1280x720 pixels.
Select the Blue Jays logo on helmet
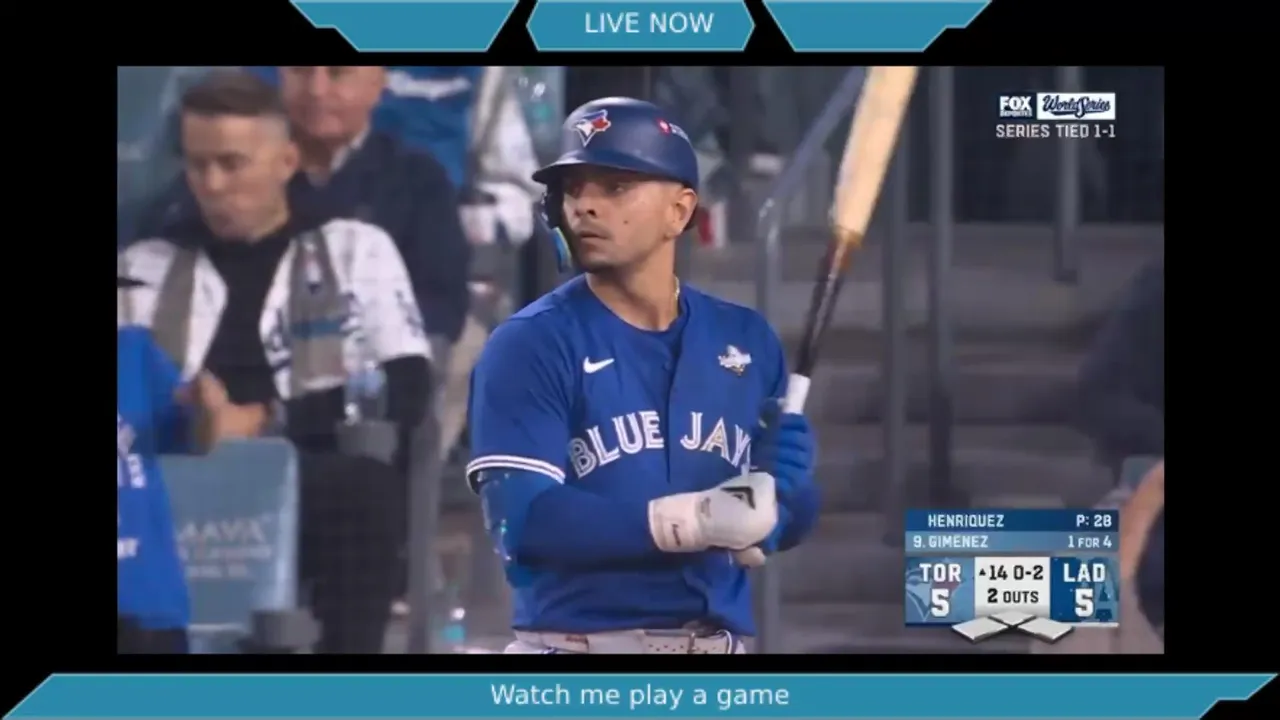point(593,127)
